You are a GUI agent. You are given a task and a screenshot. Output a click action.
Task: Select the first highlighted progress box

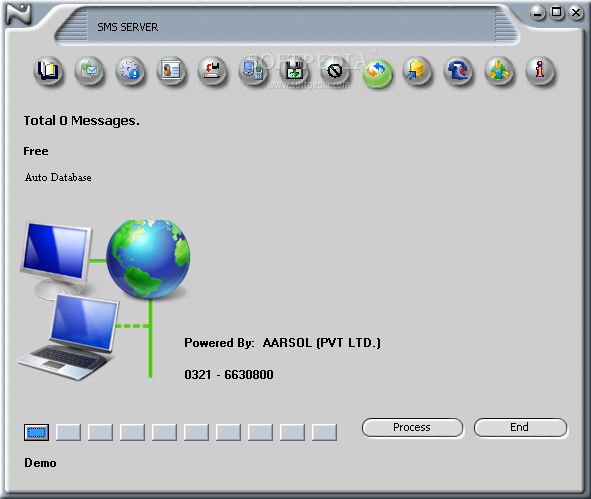[36, 432]
